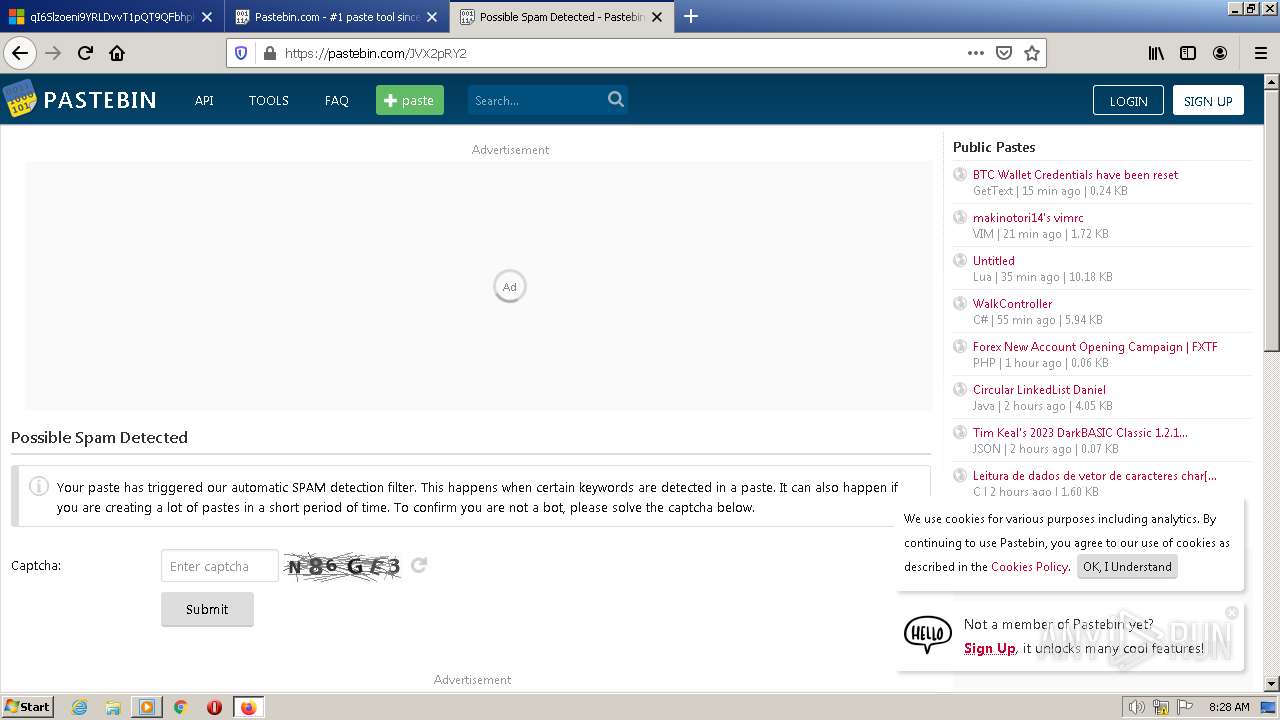Open Tim Keal's 2023 DarkBASIC Classic paste

(1080, 432)
